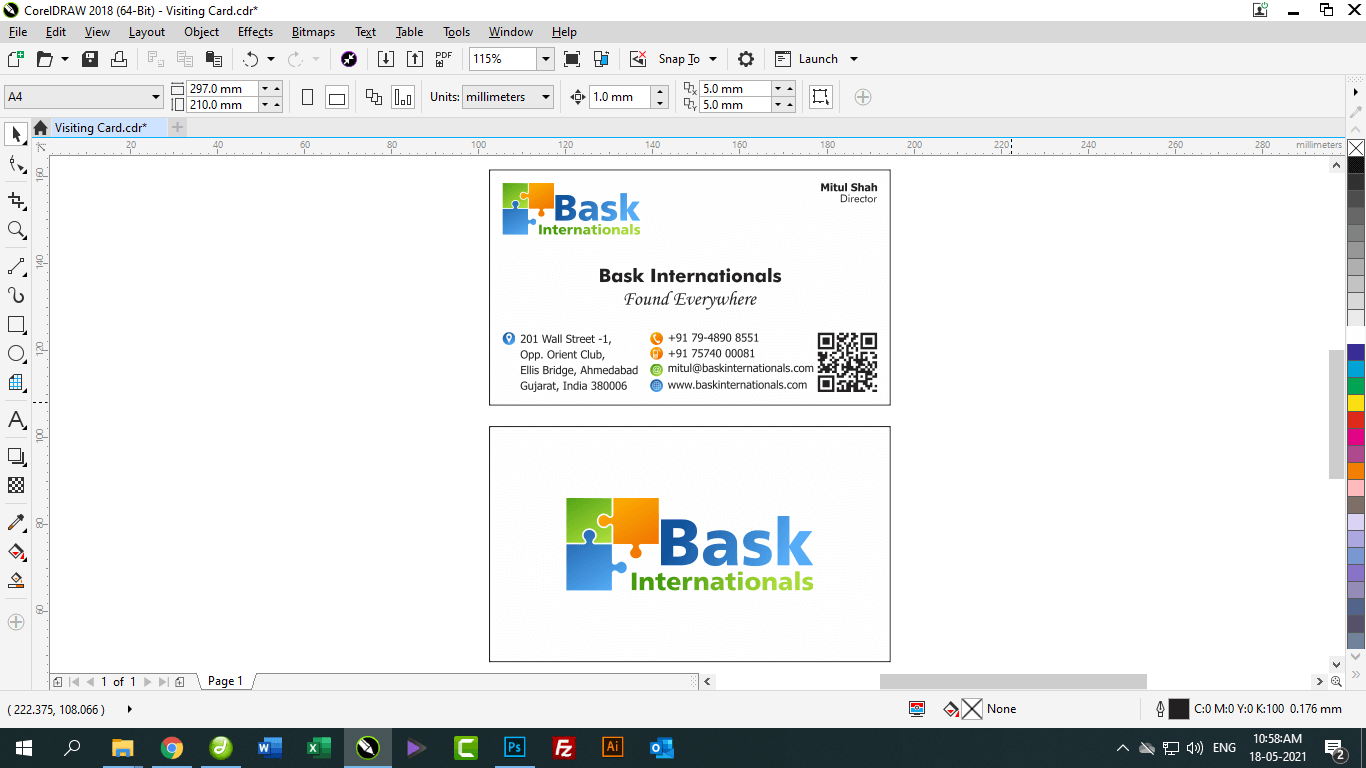1366x768 pixels.
Task: Select the Ellipse tool
Action: click(x=16, y=354)
